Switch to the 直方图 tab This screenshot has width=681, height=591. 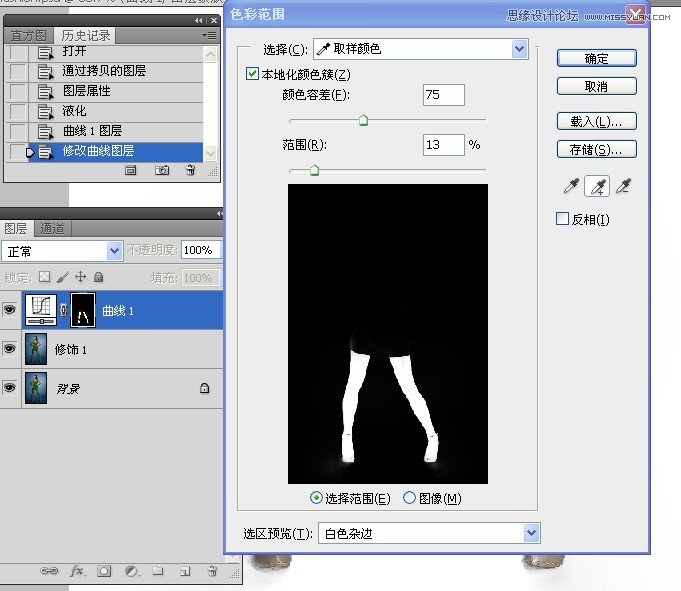29,36
